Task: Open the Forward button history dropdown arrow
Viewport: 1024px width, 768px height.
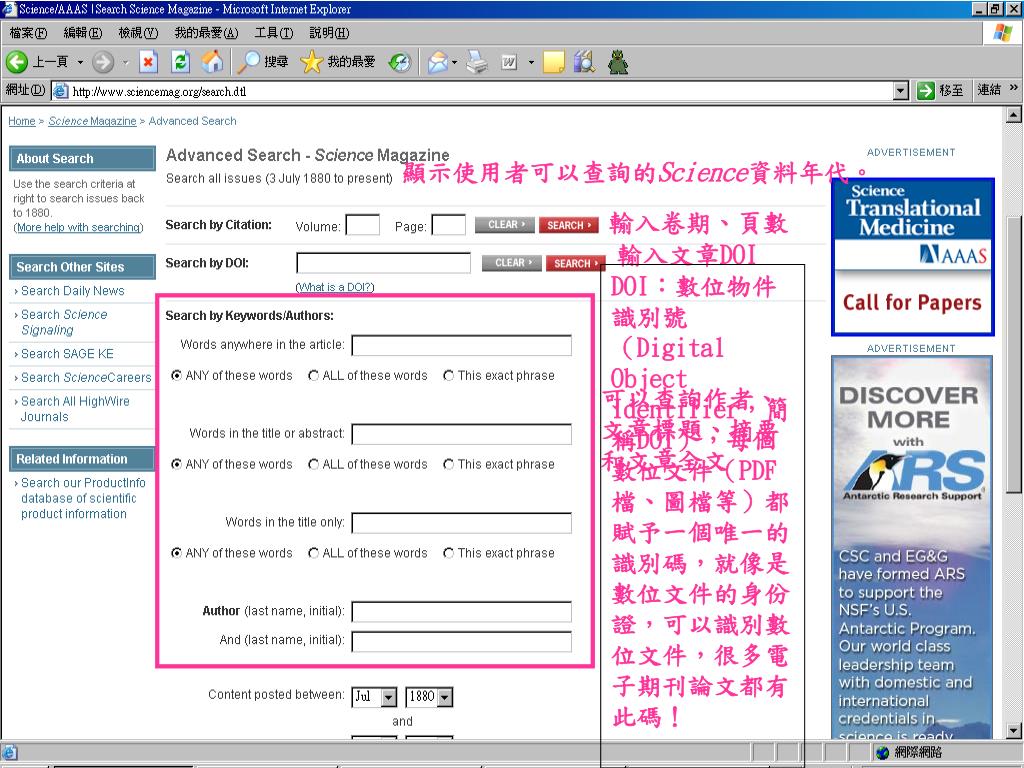Action: pyautogui.click(x=125, y=63)
